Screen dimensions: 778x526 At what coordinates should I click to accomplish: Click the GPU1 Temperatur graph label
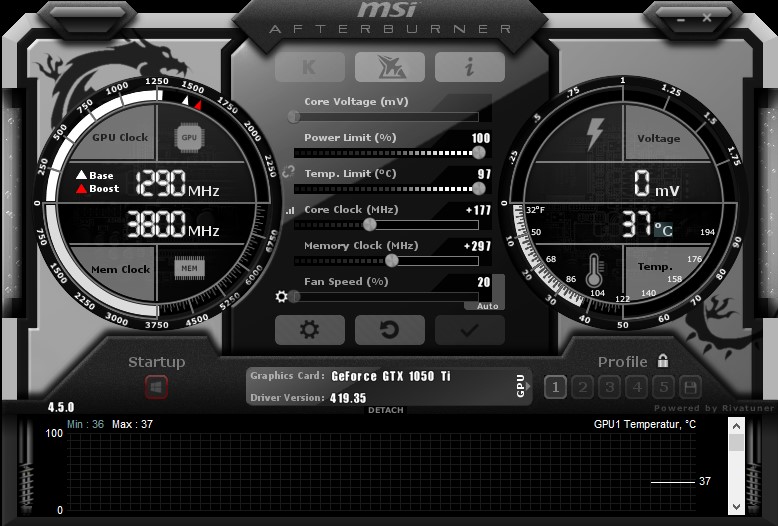pos(645,424)
